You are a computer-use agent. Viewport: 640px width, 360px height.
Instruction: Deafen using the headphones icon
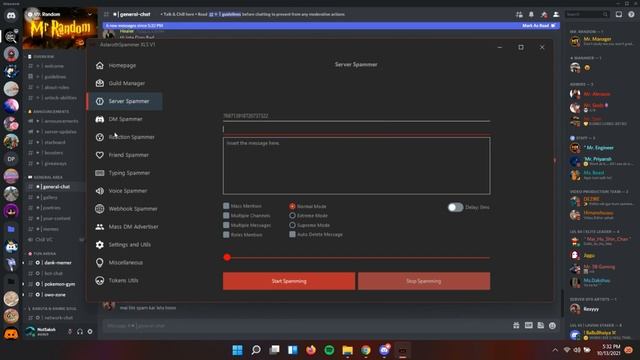(x=80, y=331)
